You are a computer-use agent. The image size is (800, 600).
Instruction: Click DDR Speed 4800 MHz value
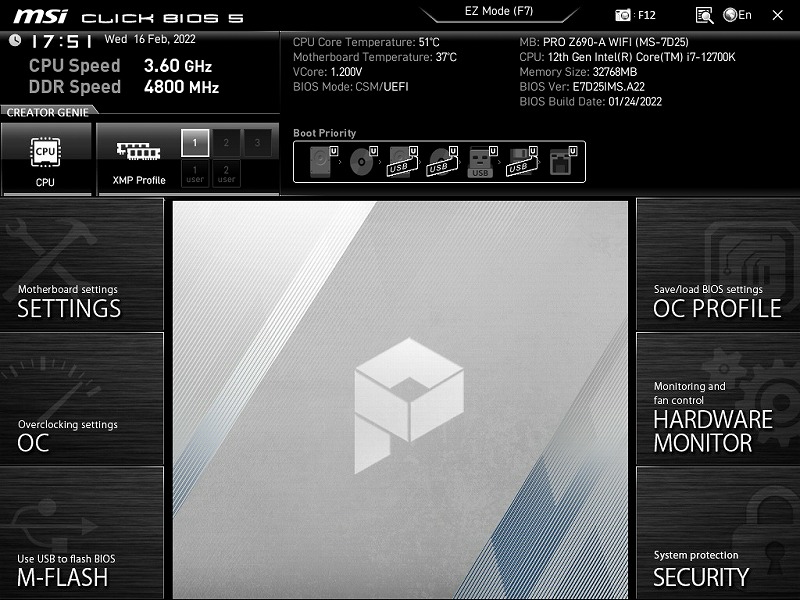point(181,87)
